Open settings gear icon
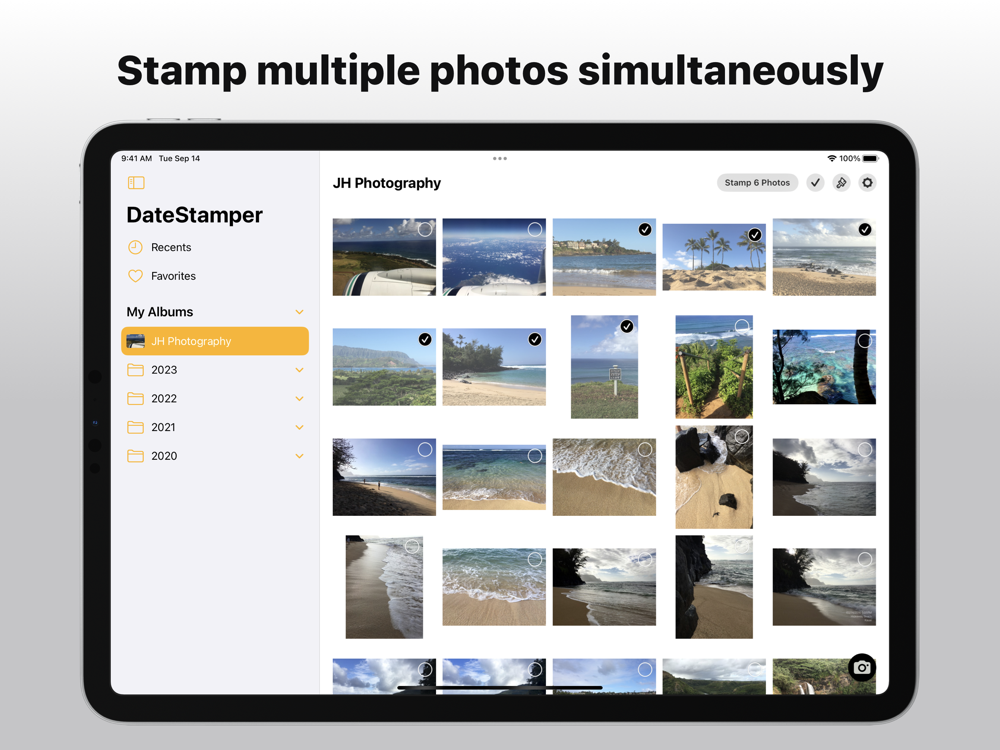Screen dimensions: 1000x750 click(x=867, y=183)
